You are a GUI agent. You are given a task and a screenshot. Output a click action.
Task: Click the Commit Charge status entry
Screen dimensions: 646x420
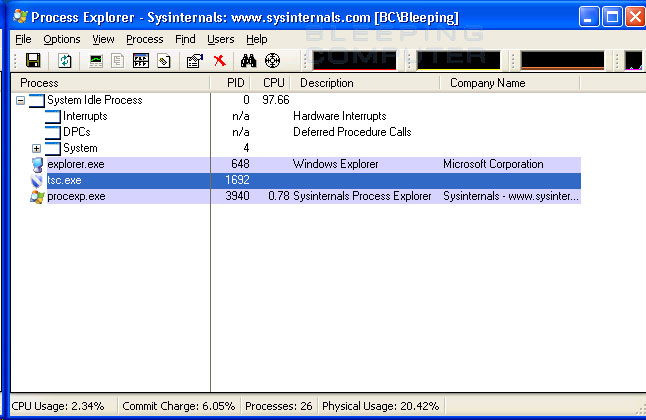coord(179,406)
